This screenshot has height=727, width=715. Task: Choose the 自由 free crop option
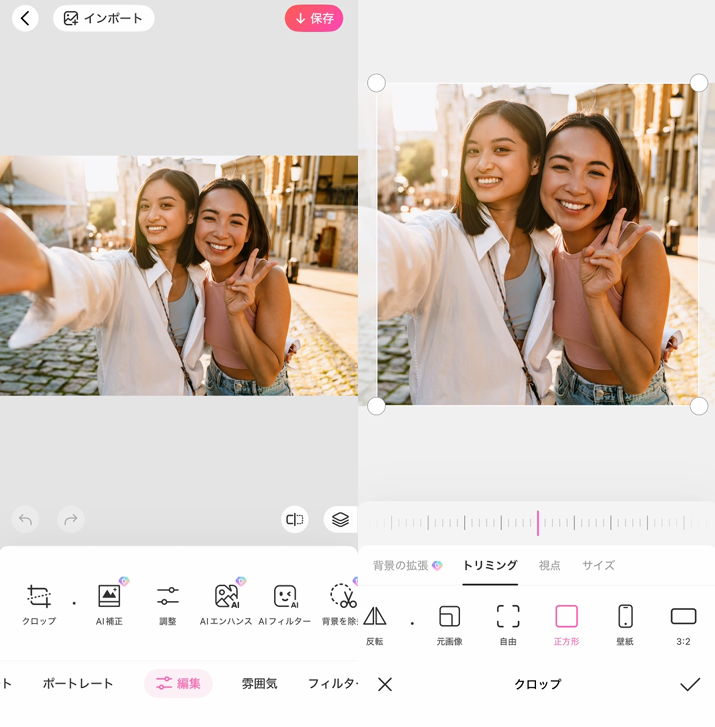tap(508, 625)
